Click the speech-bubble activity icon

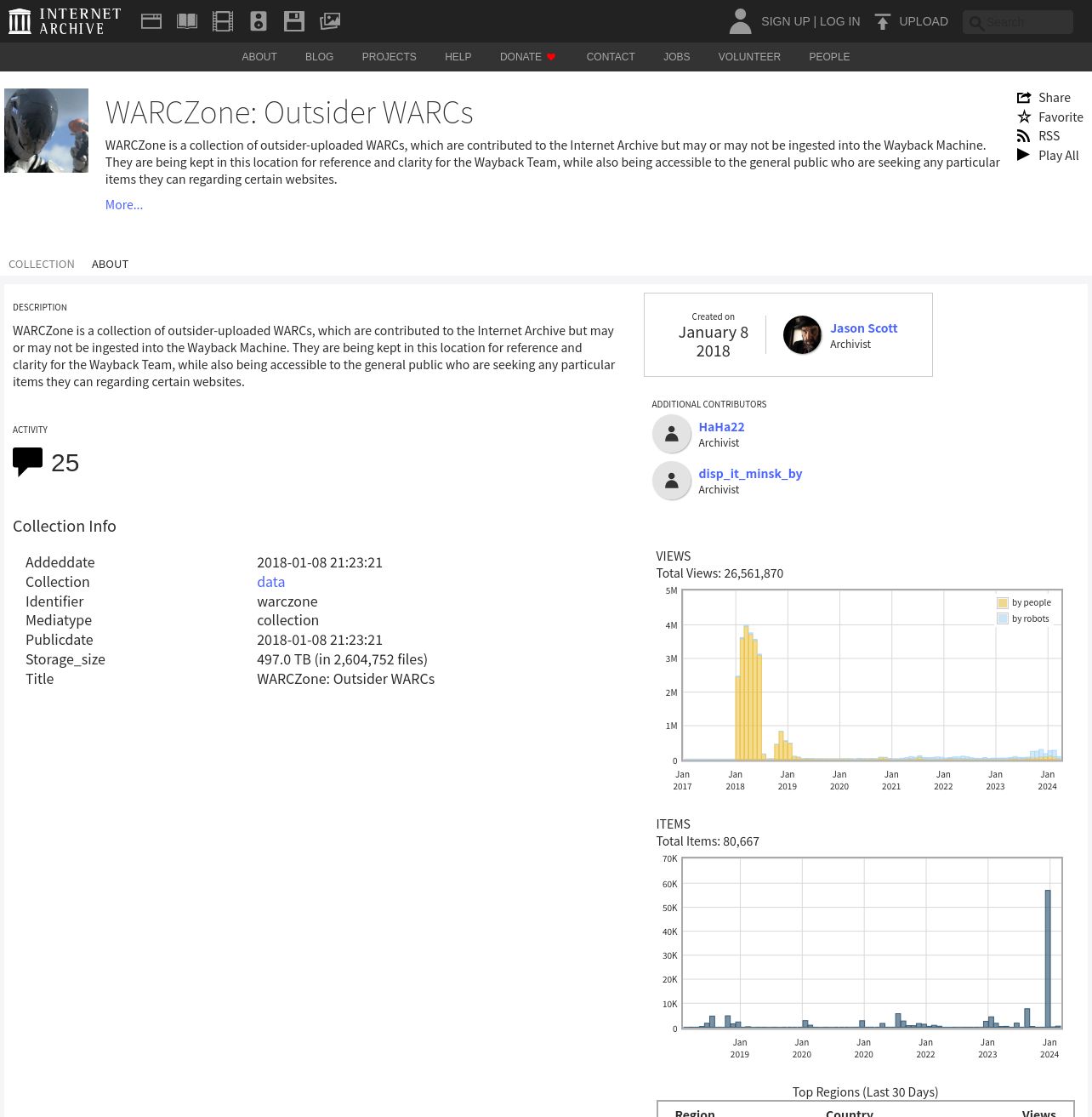coord(27,462)
